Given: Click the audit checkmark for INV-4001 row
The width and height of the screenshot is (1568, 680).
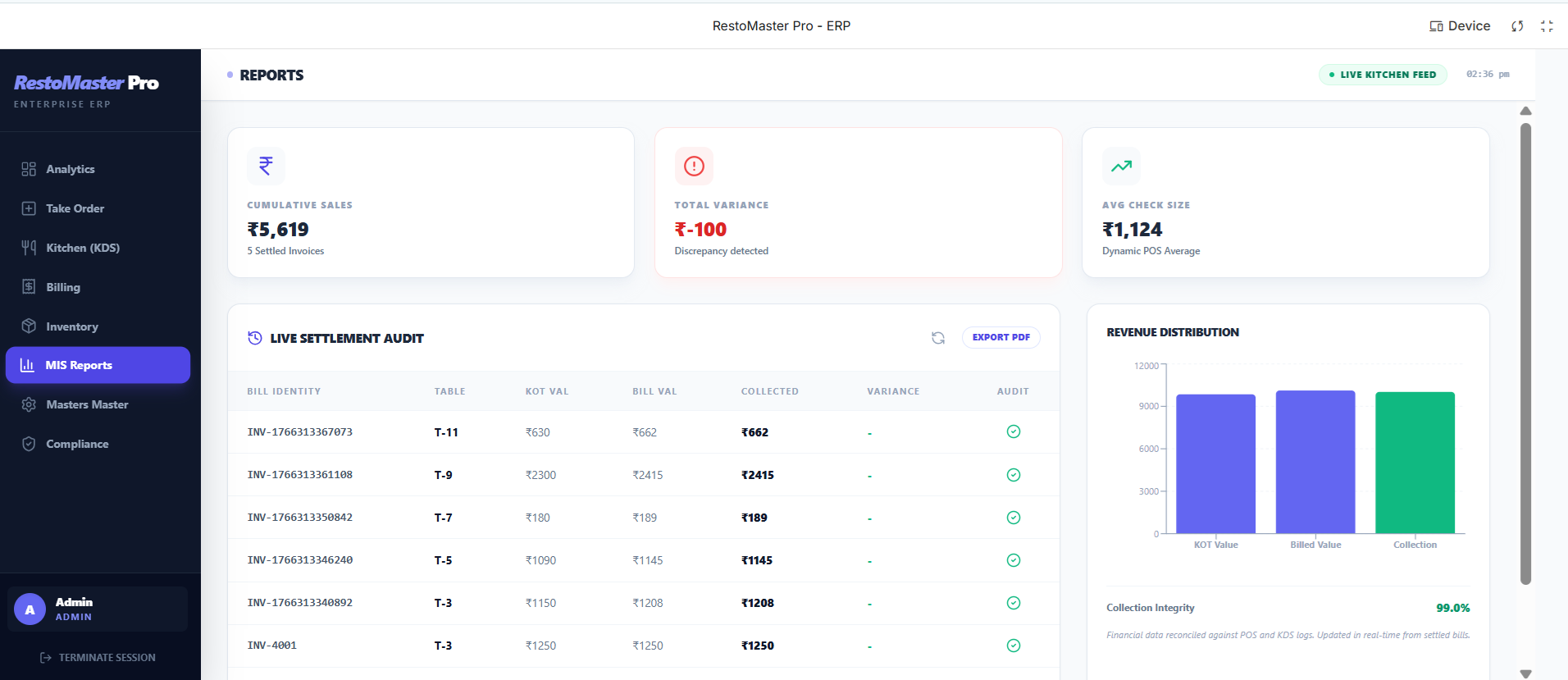Looking at the screenshot, I should click(x=1014, y=646).
